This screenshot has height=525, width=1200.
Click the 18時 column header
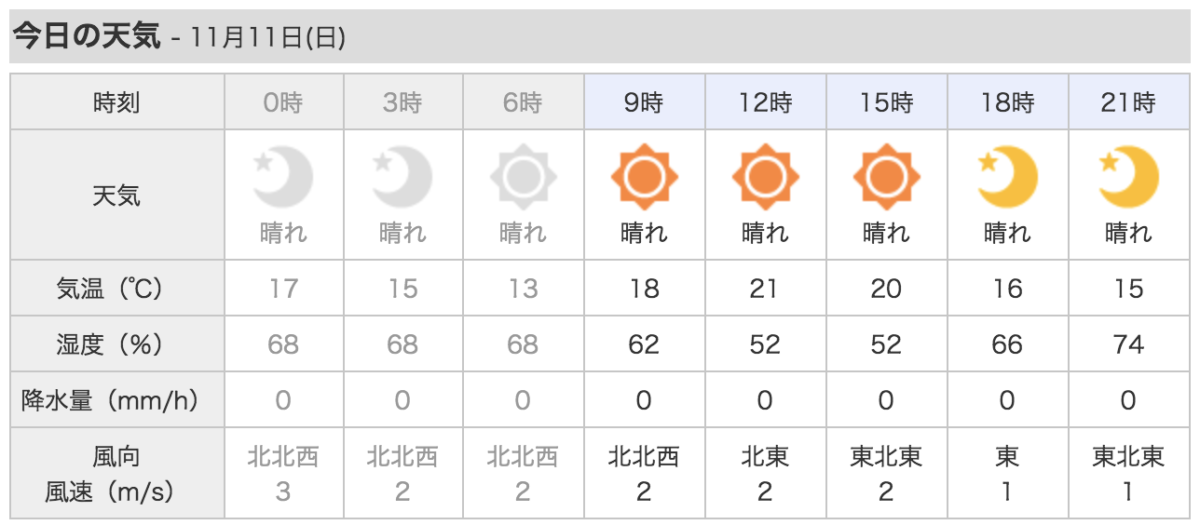tap(1007, 102)
